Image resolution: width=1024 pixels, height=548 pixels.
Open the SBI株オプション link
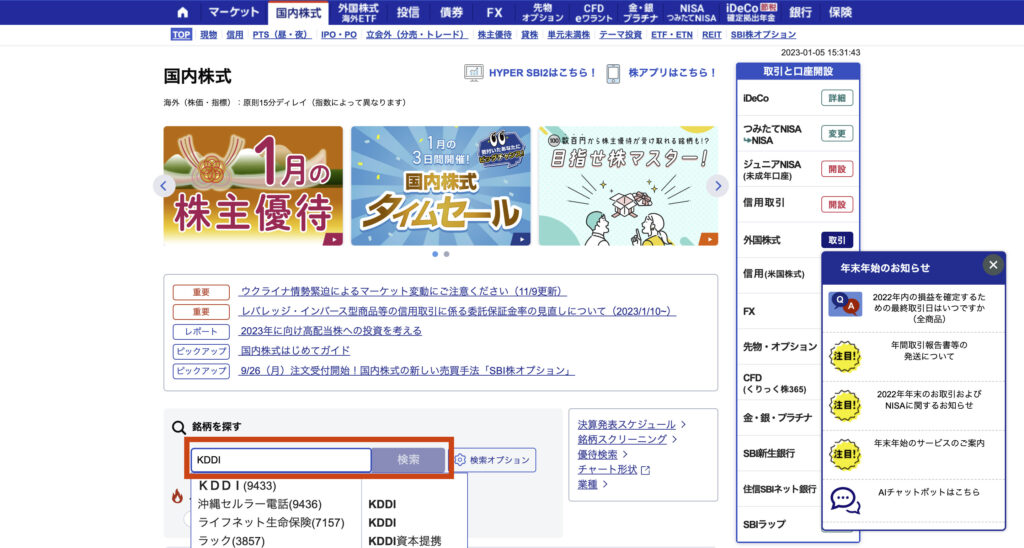[x=763, y=35]
